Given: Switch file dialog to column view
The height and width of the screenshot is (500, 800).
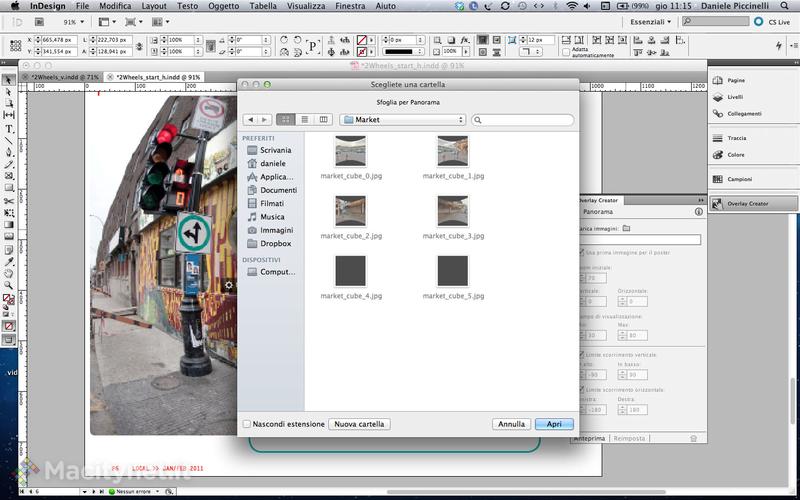Looking at the screenshot, I should tap(322, 119).
